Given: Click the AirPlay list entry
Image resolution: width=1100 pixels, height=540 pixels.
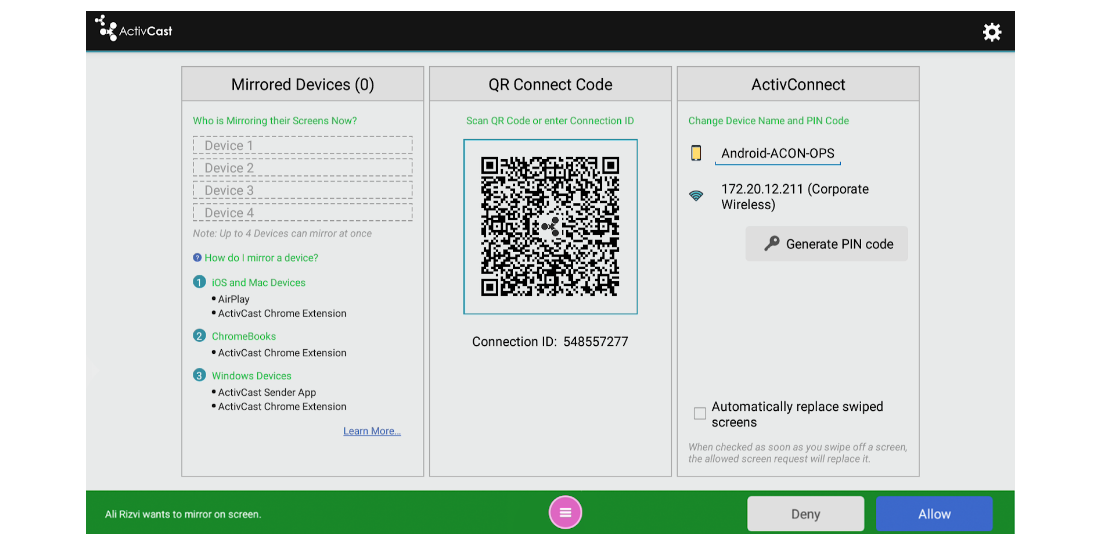Looking at the screenshot, I should 234,299.
